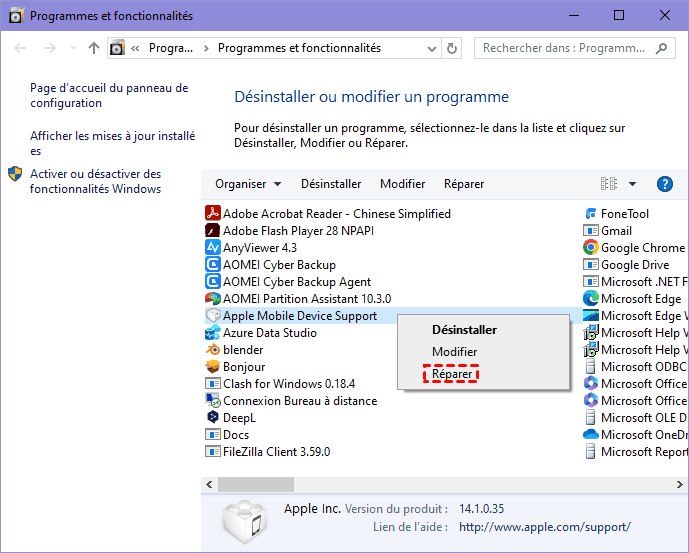Screen dimensions: 689x553
Task: Open Activer ou désactiver des fonctionnalités Windows
Action: 95,181
